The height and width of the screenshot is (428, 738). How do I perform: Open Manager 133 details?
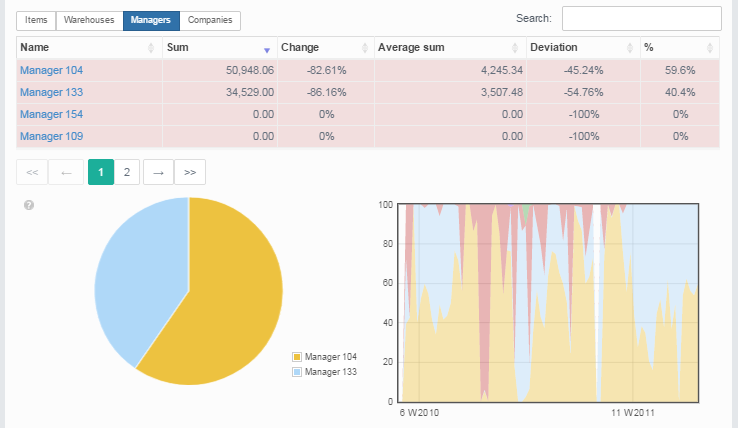[52, 92]
